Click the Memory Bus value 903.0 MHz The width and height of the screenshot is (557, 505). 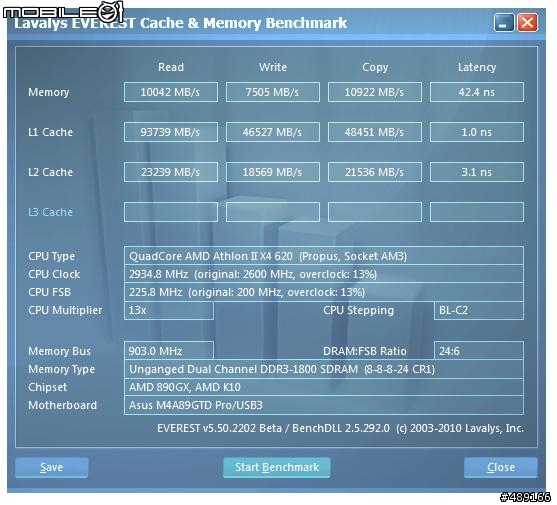169,351
